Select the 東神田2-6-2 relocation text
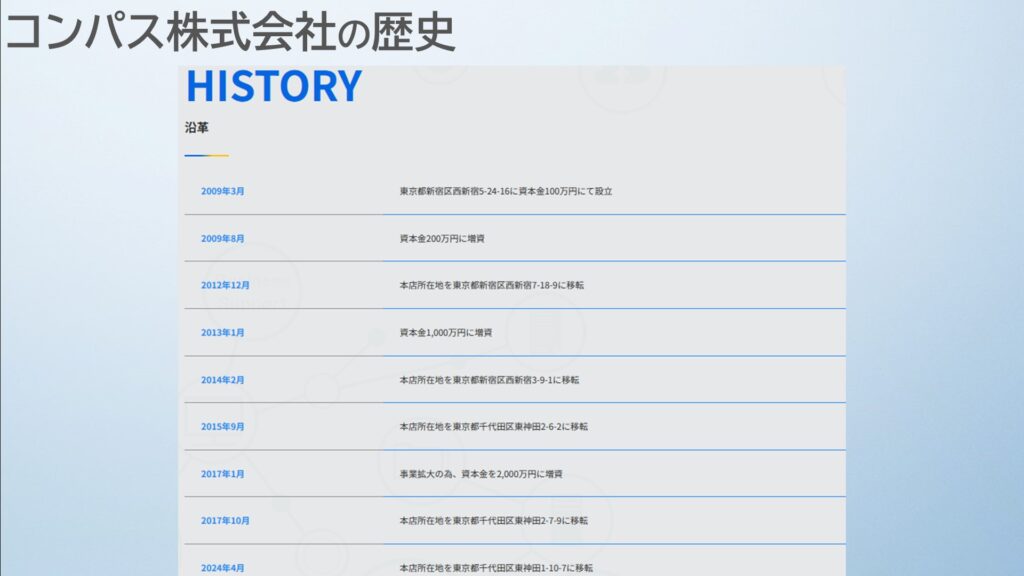The width and height of the screenshot is (1024, 576). (x=493, y=427)
